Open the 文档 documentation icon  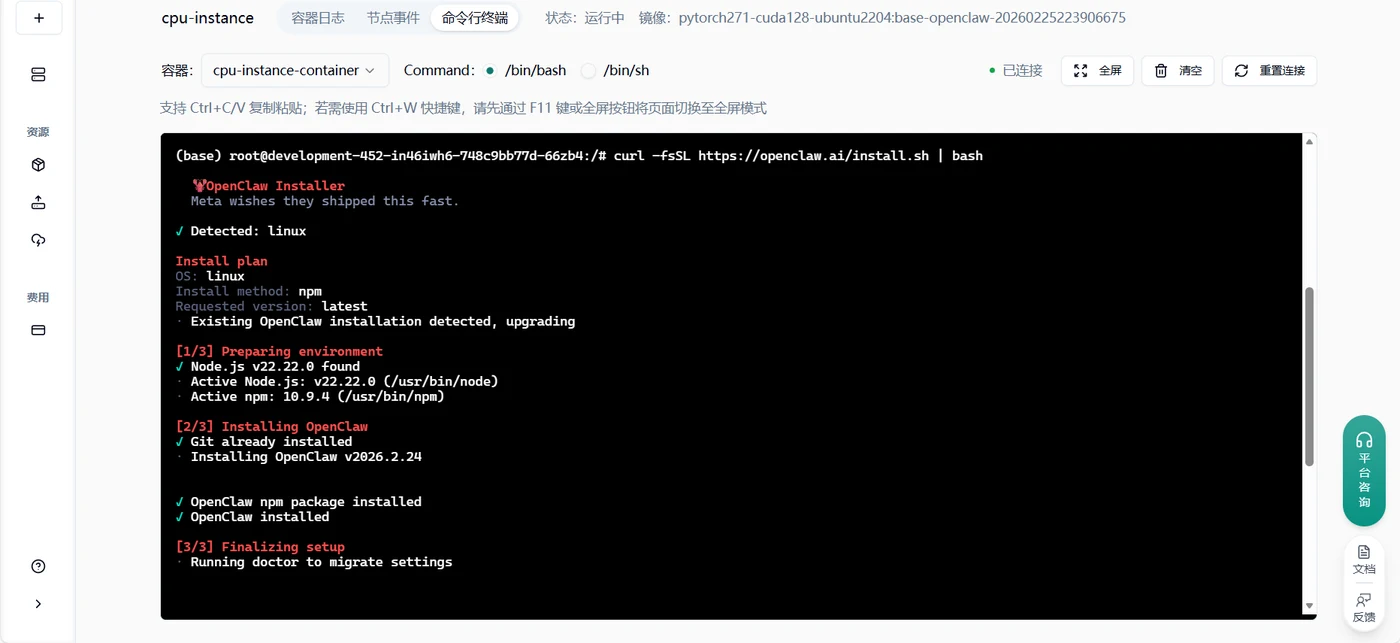(1364, 560)
